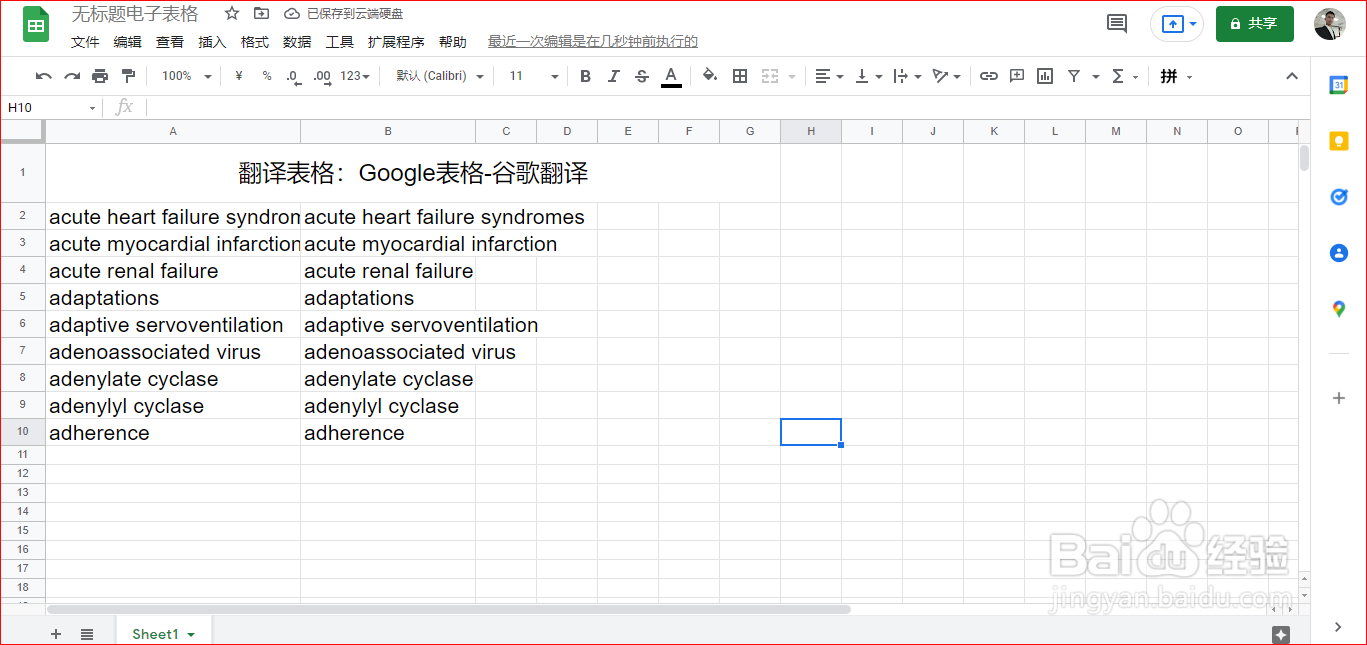1367x645 pixels.
Task: Click the Redo arrow in toolbar
Action: click(x=72, y=76)
